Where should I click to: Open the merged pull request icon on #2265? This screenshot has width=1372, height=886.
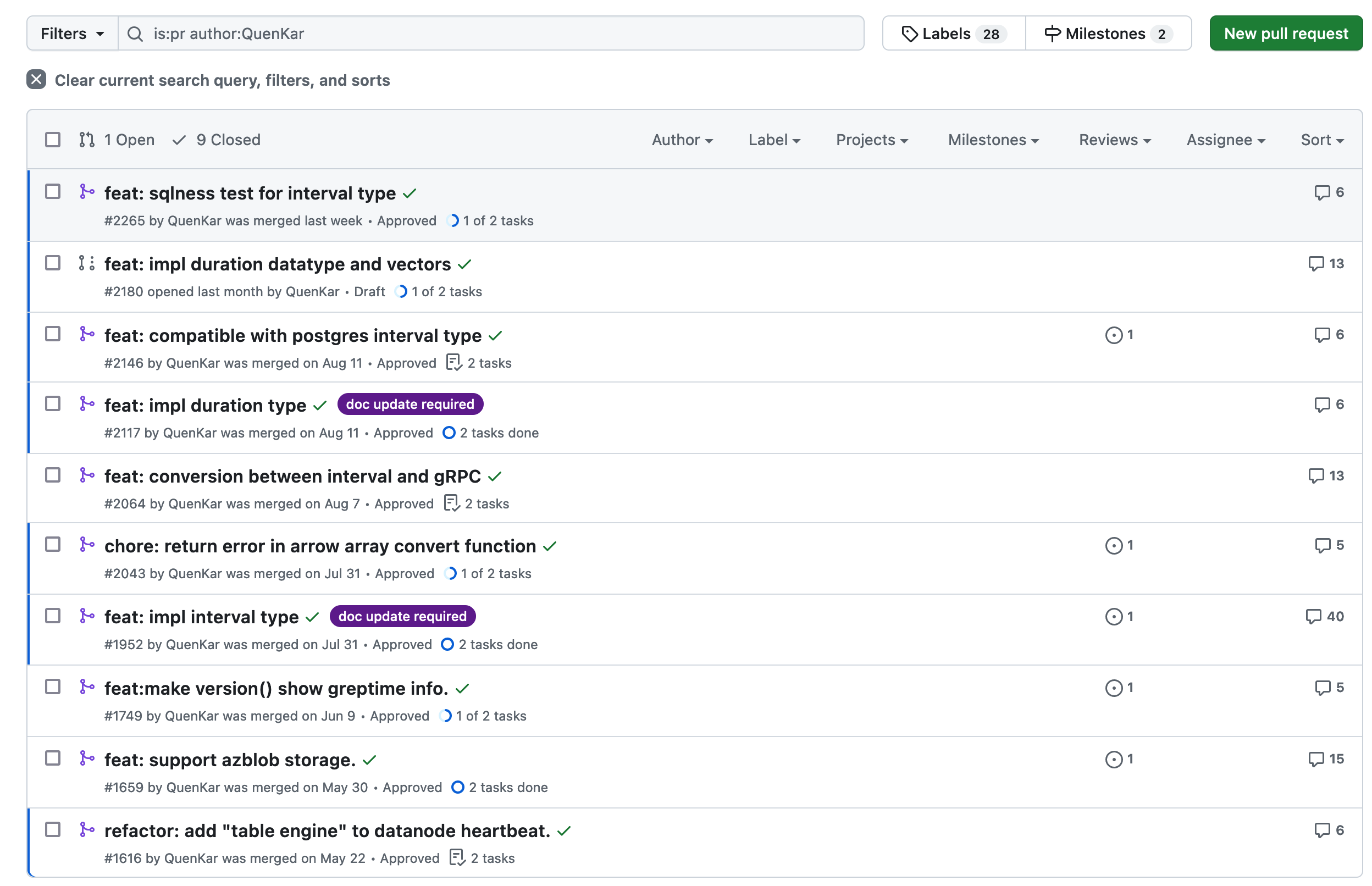87,192
